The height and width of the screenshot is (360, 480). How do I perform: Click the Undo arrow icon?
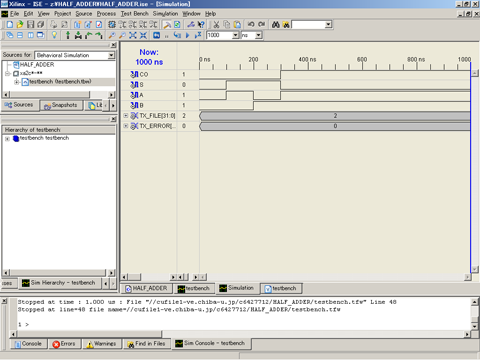[251, 24]
